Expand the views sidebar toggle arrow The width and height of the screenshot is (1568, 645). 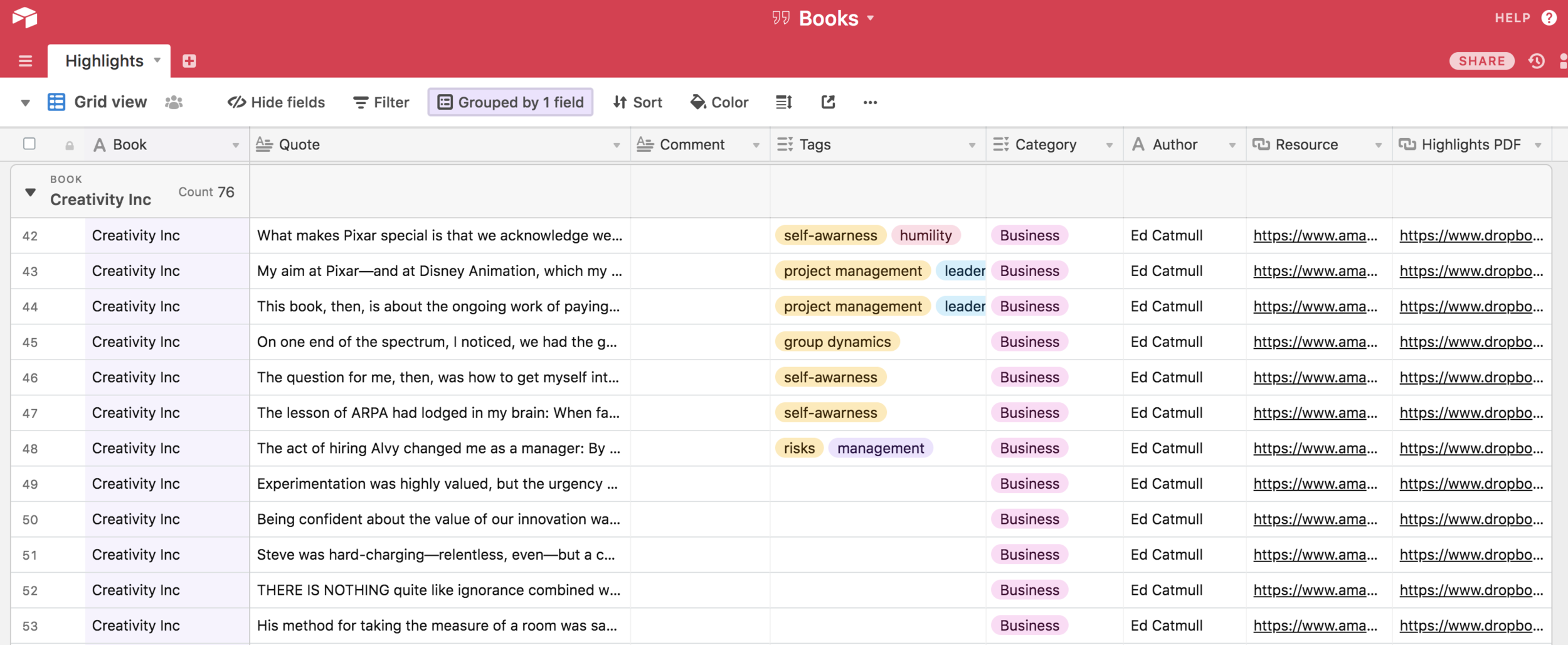pos(25,103)
